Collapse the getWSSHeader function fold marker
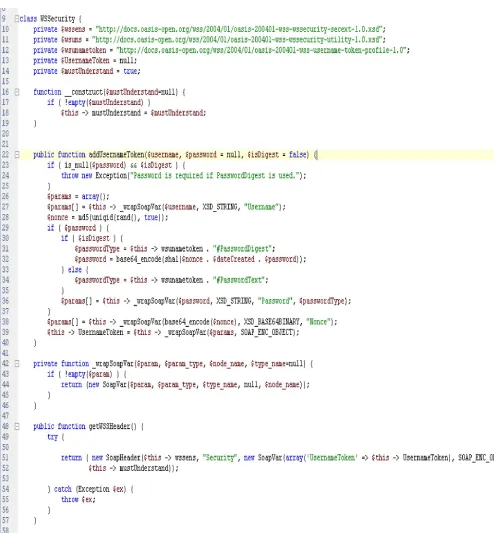Viewport: 494px width, 533px height. pos(16,426)
